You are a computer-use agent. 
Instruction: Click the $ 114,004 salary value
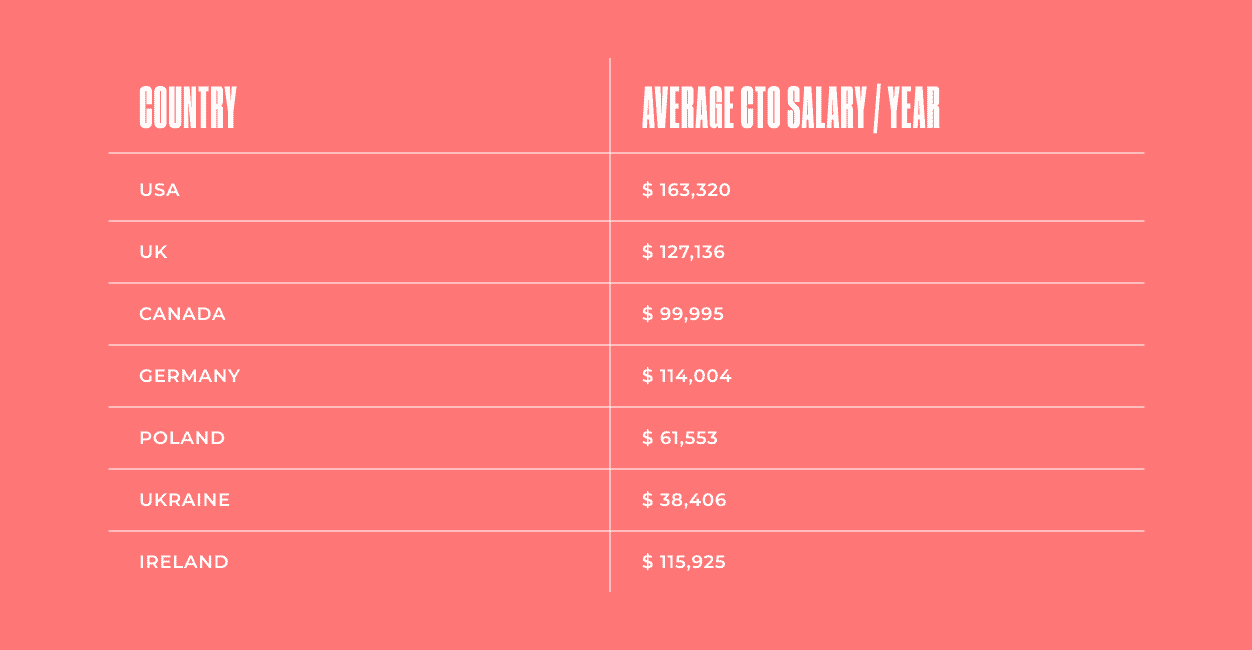coord(687,376)
